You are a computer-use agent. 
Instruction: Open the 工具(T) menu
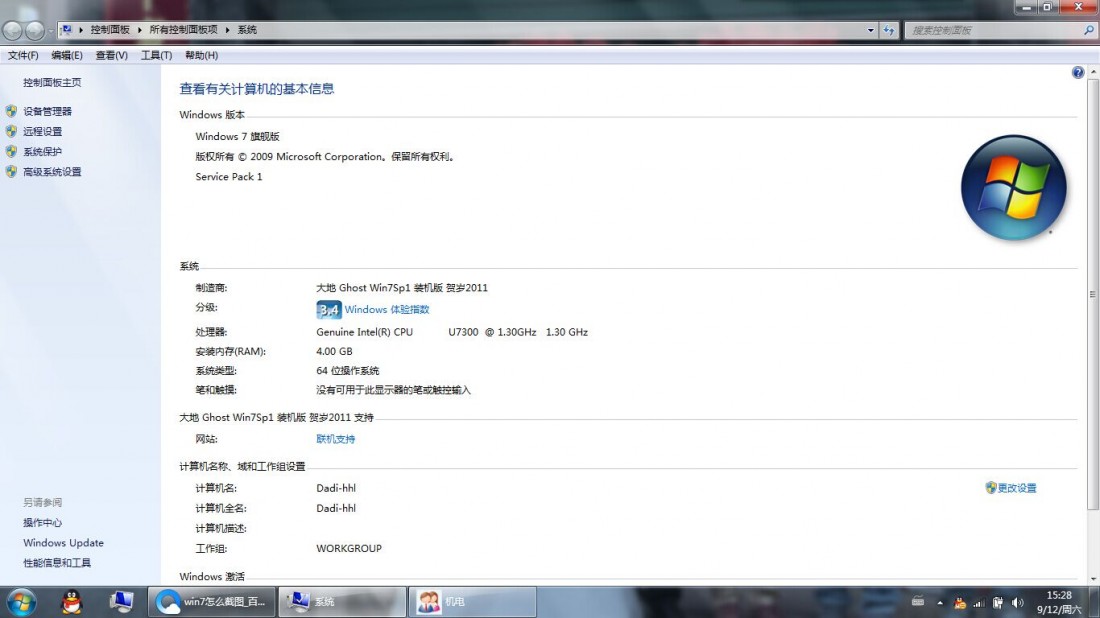pyautogui.click(x=156, y=55)
